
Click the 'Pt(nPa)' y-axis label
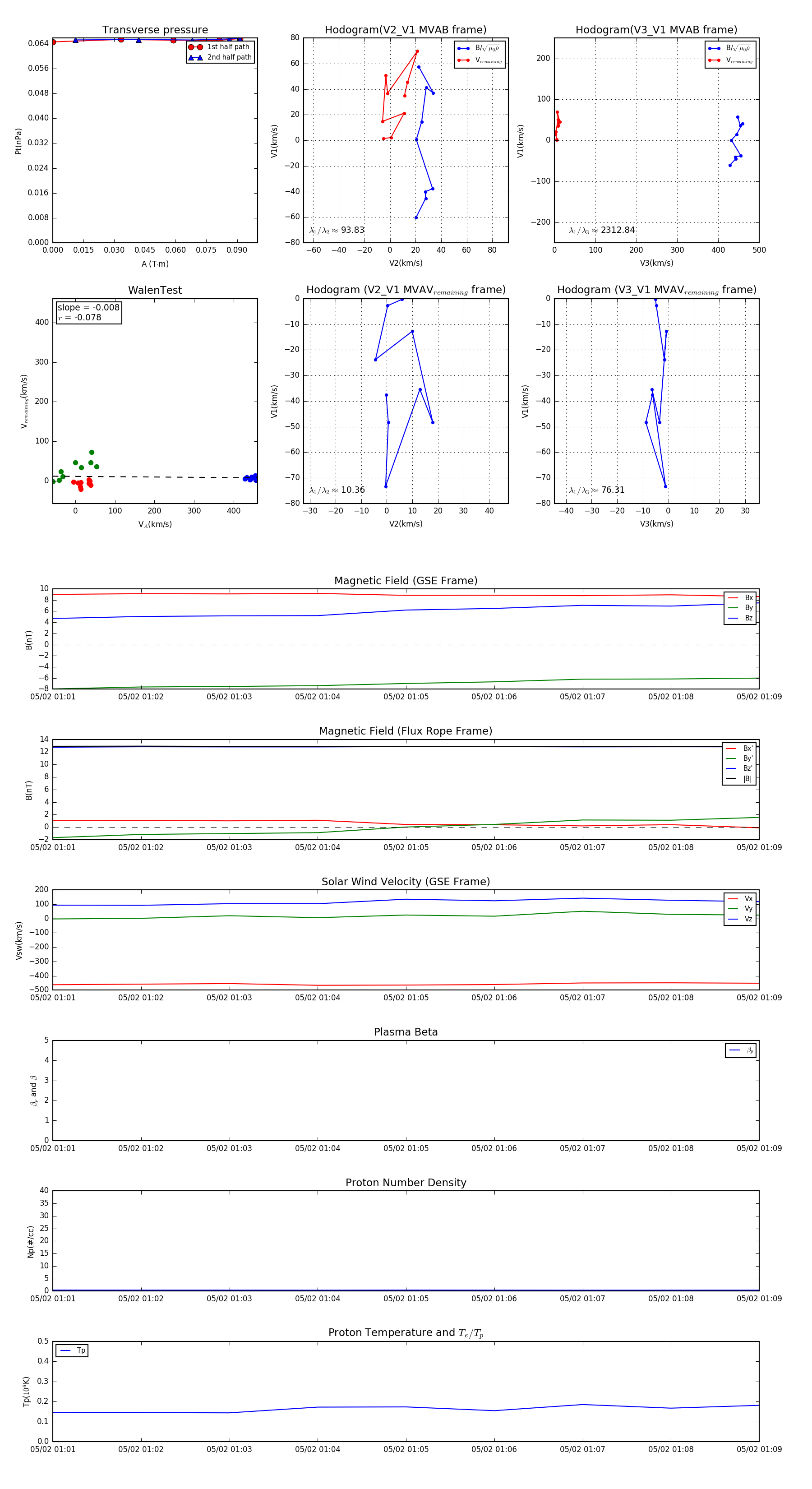coord(18,141)
